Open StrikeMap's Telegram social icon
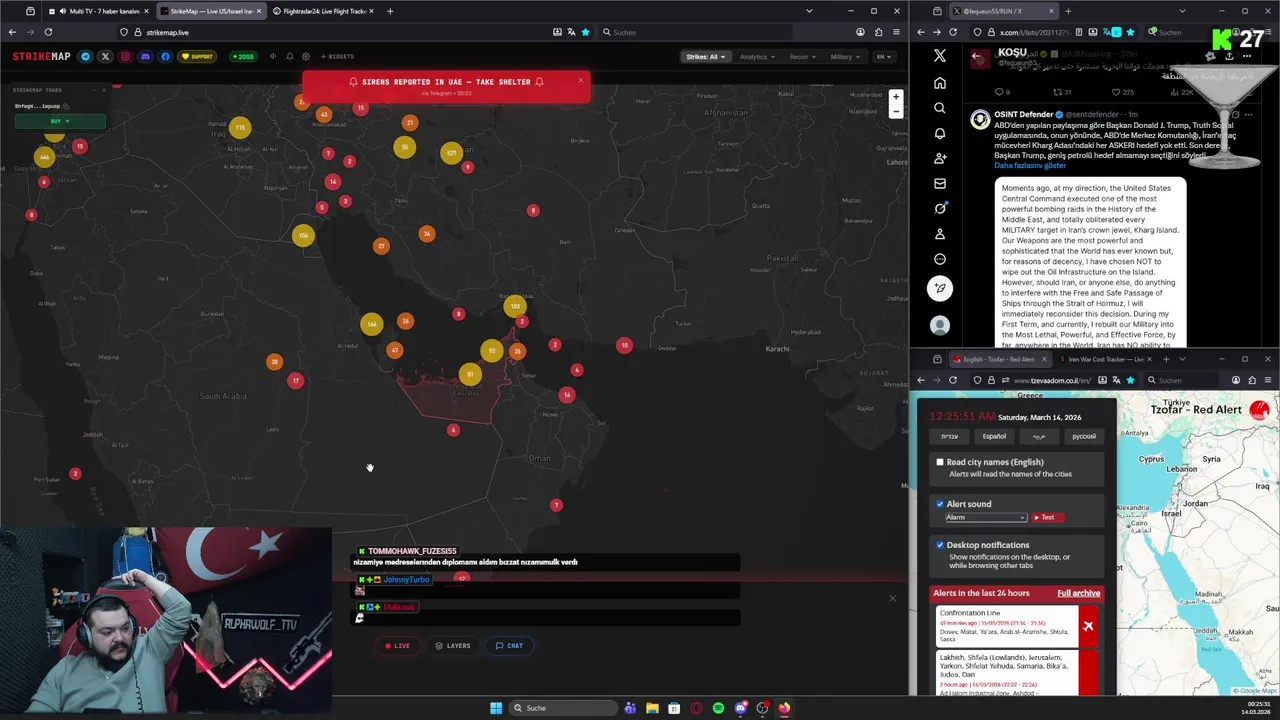Viewport: 1280px width, 720px height. point(85,56)
